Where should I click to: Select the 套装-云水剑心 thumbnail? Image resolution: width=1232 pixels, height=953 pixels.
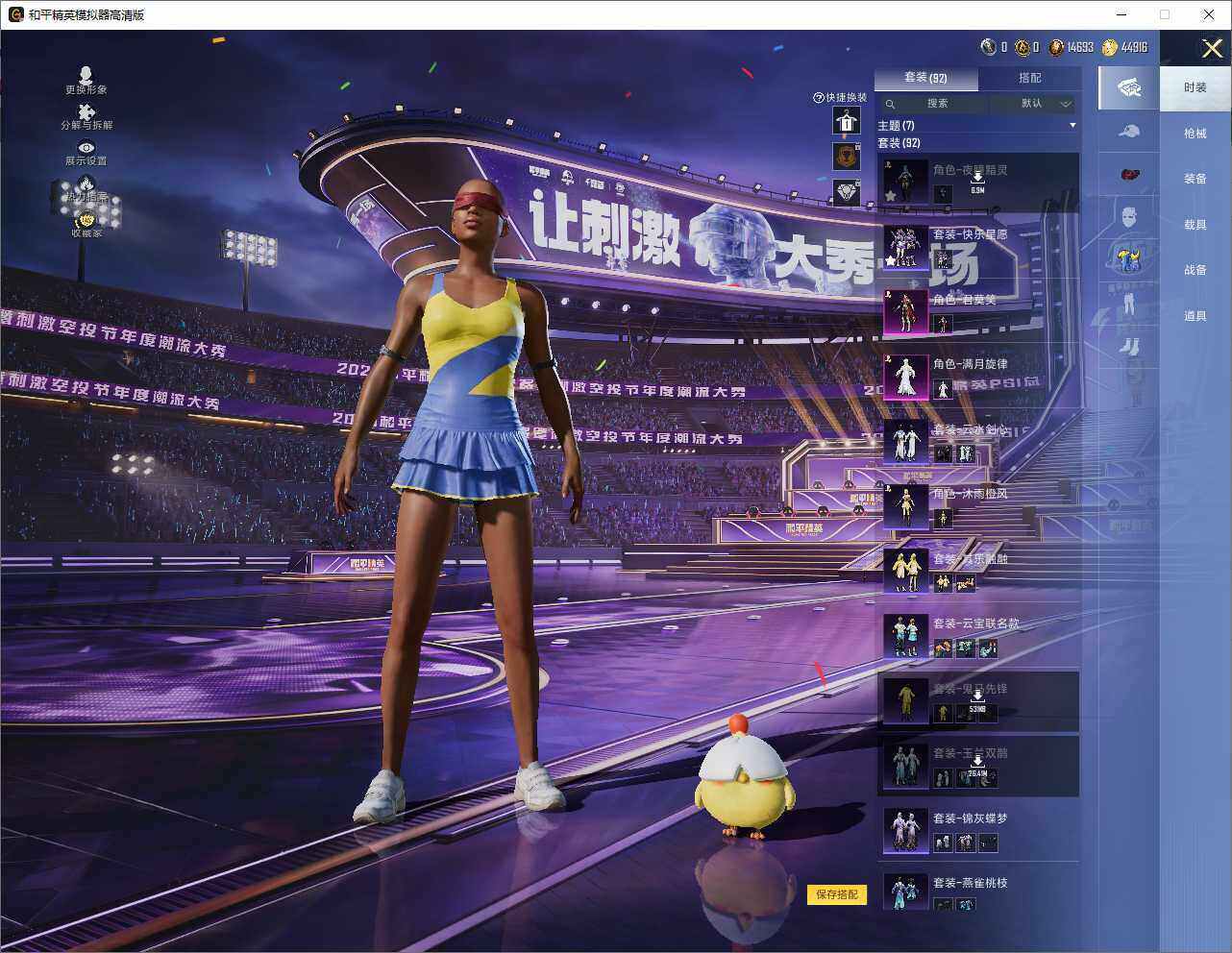[905, 442]
